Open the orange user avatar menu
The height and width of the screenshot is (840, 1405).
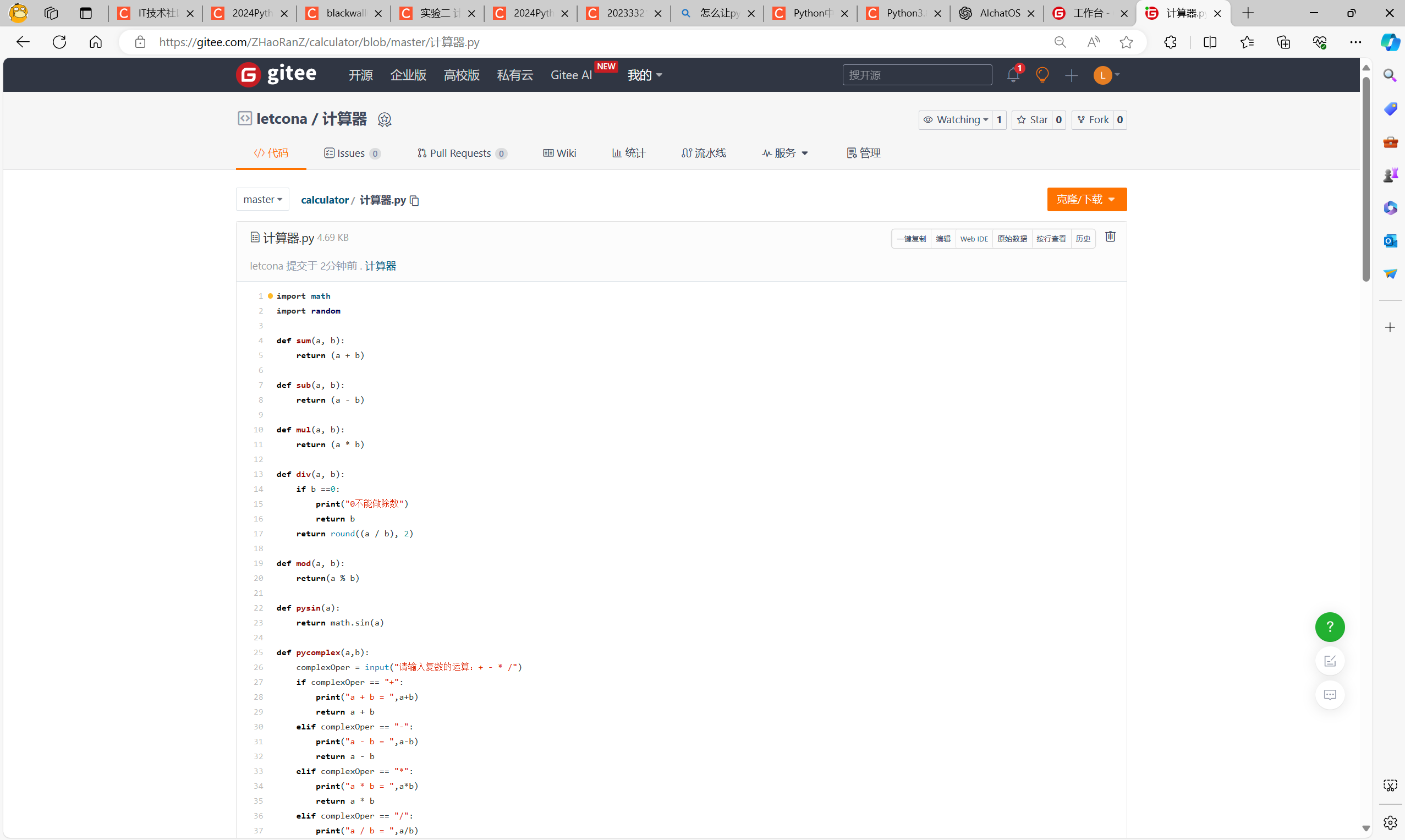tap(1106, 75)
